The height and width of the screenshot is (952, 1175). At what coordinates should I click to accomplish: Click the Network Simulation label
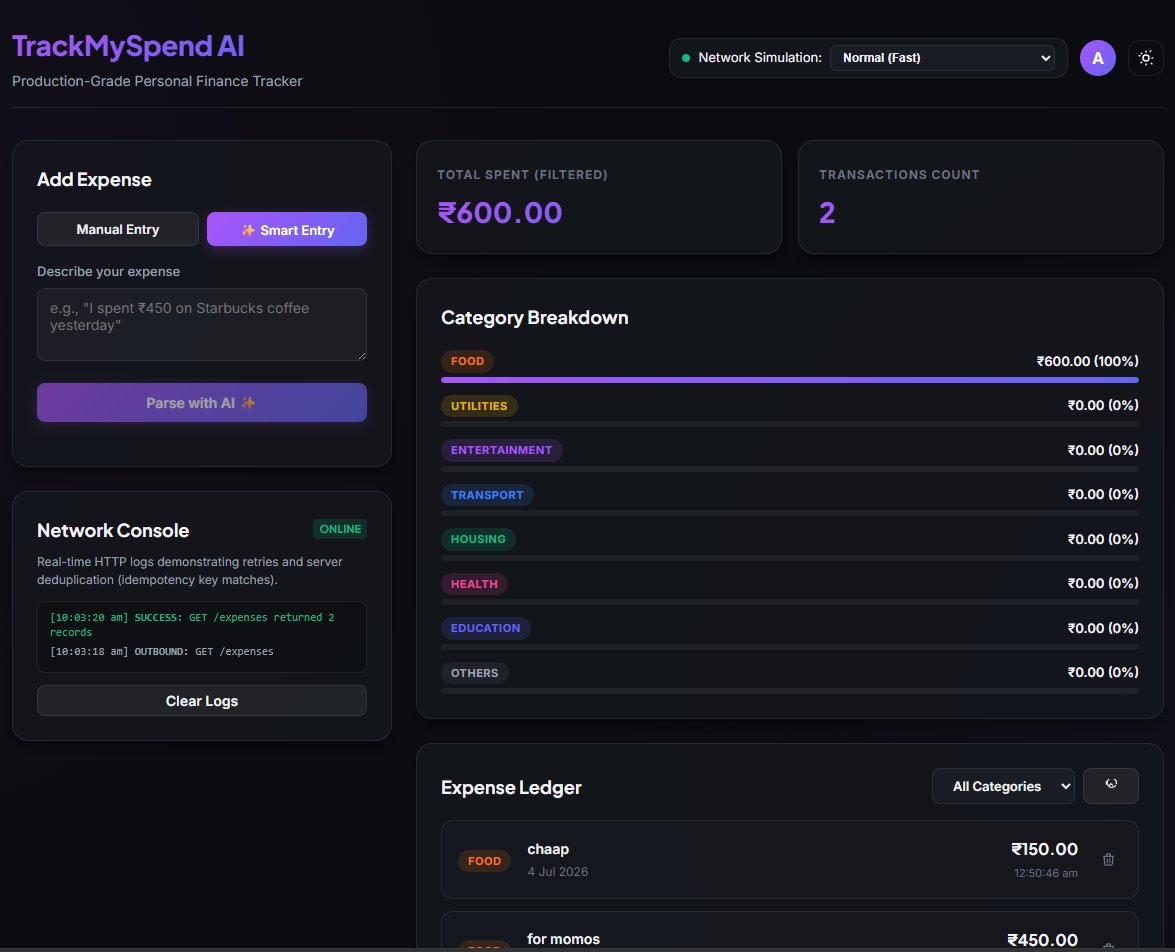(760, 58)
